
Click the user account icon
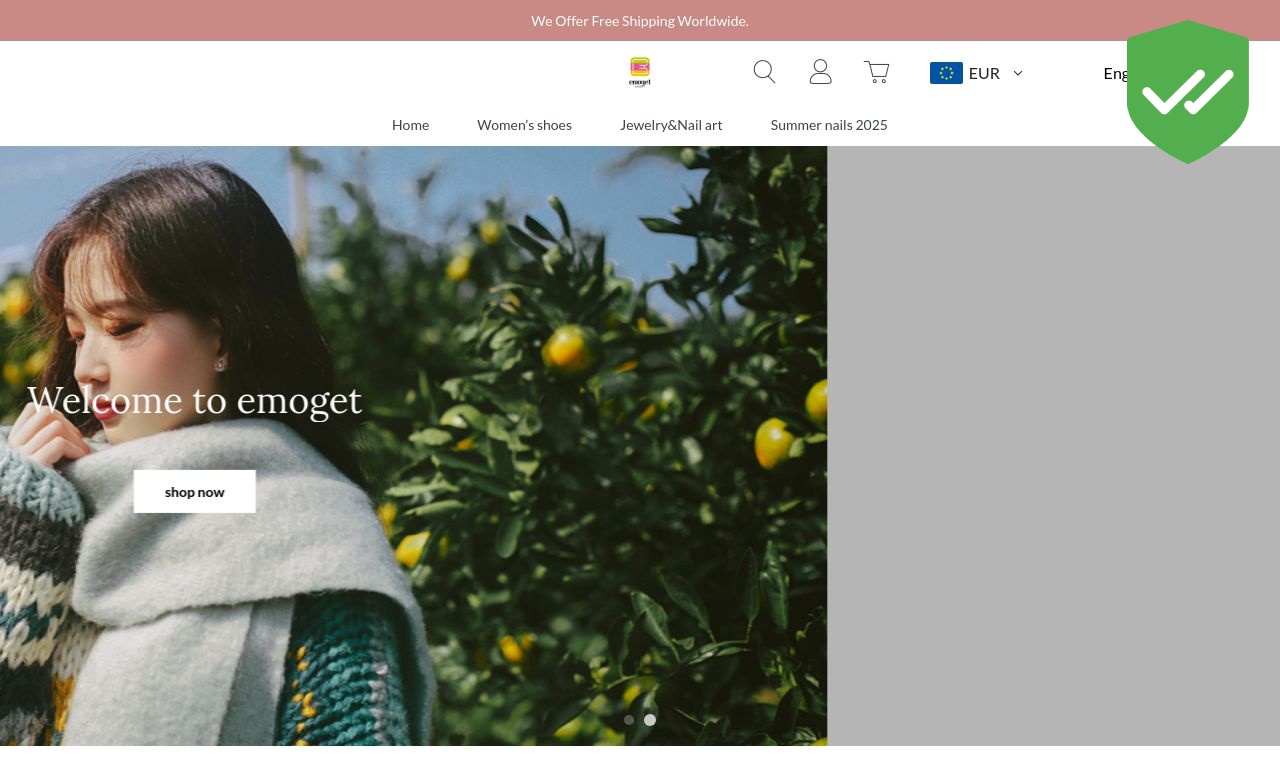point(820,72)
